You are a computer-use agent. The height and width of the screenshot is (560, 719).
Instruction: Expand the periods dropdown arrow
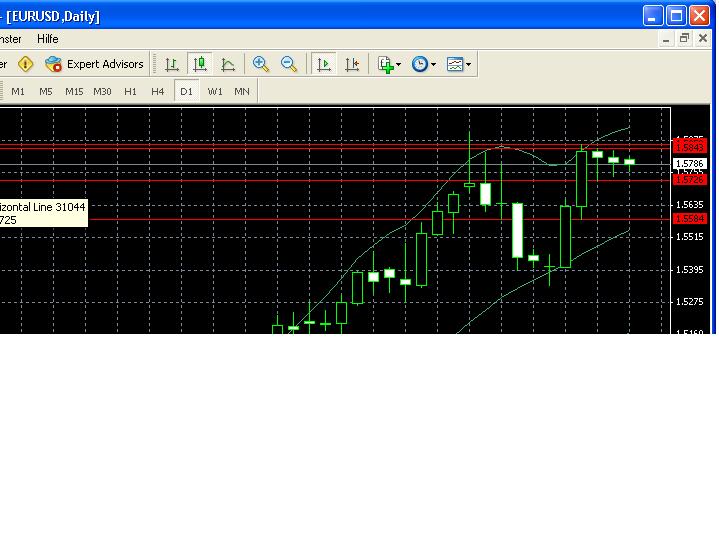pyautogui.click(x=433, y=64)
